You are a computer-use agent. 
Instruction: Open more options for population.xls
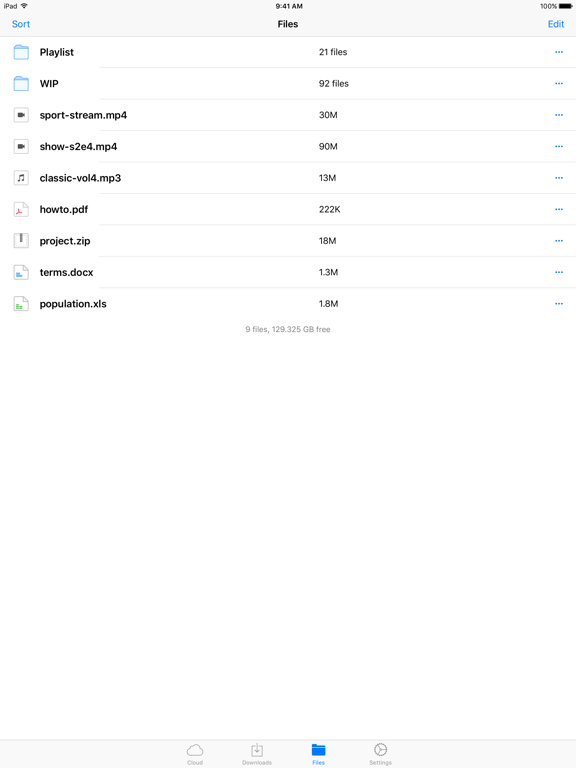pyautogui.click(x=559, y=304)
